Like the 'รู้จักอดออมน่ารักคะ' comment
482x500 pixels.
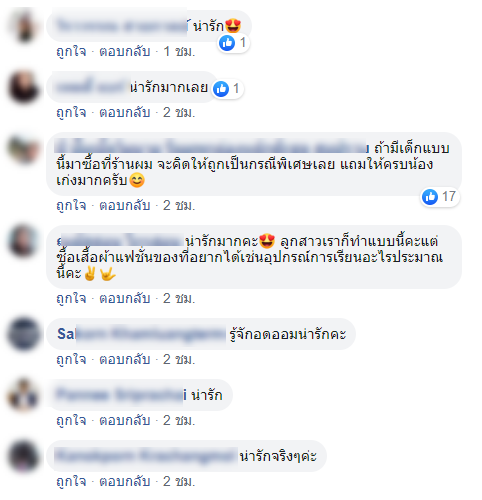point(71,359)
